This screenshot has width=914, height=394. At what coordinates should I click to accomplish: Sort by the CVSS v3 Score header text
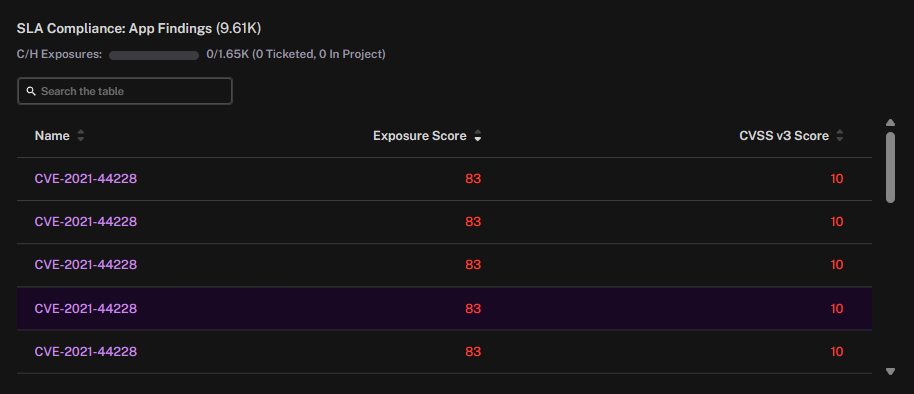(784, 136)
